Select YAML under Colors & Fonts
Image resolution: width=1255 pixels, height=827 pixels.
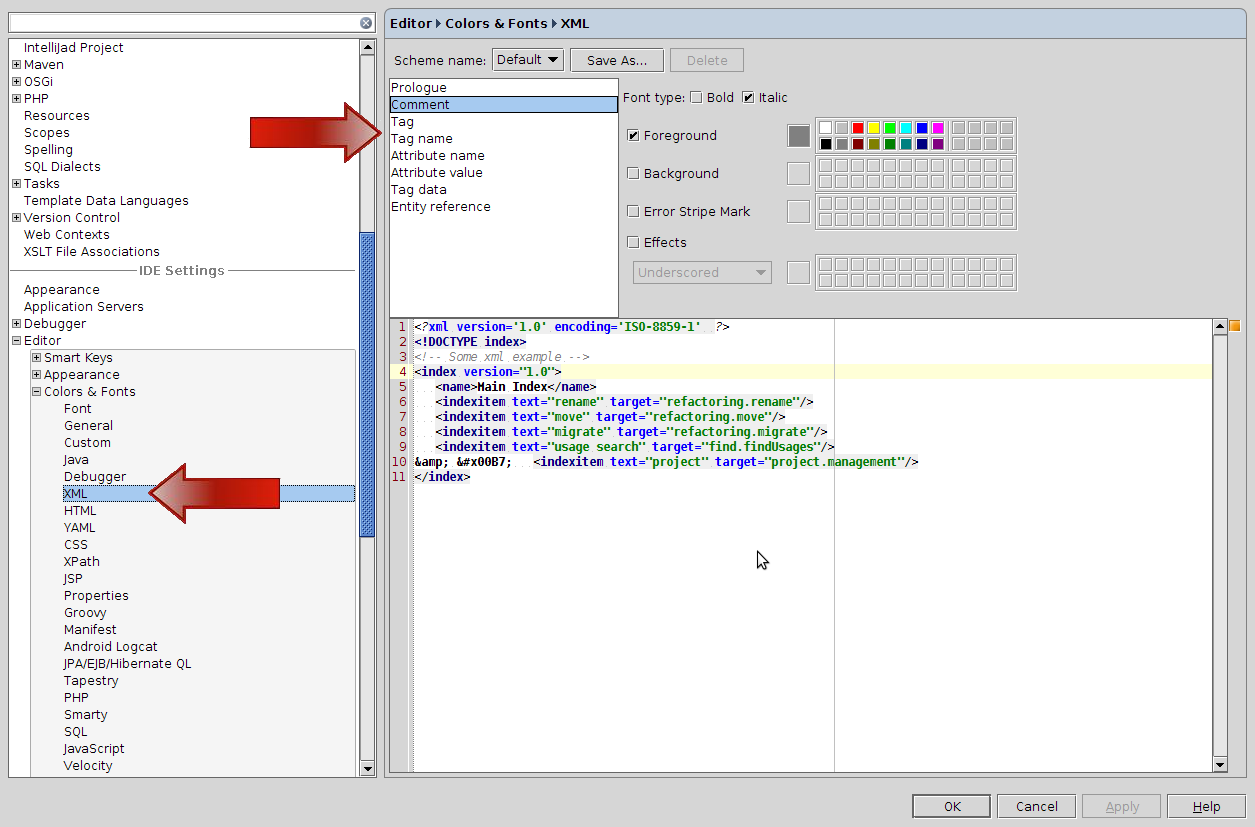pyautogui.click(x=80, y=528)
